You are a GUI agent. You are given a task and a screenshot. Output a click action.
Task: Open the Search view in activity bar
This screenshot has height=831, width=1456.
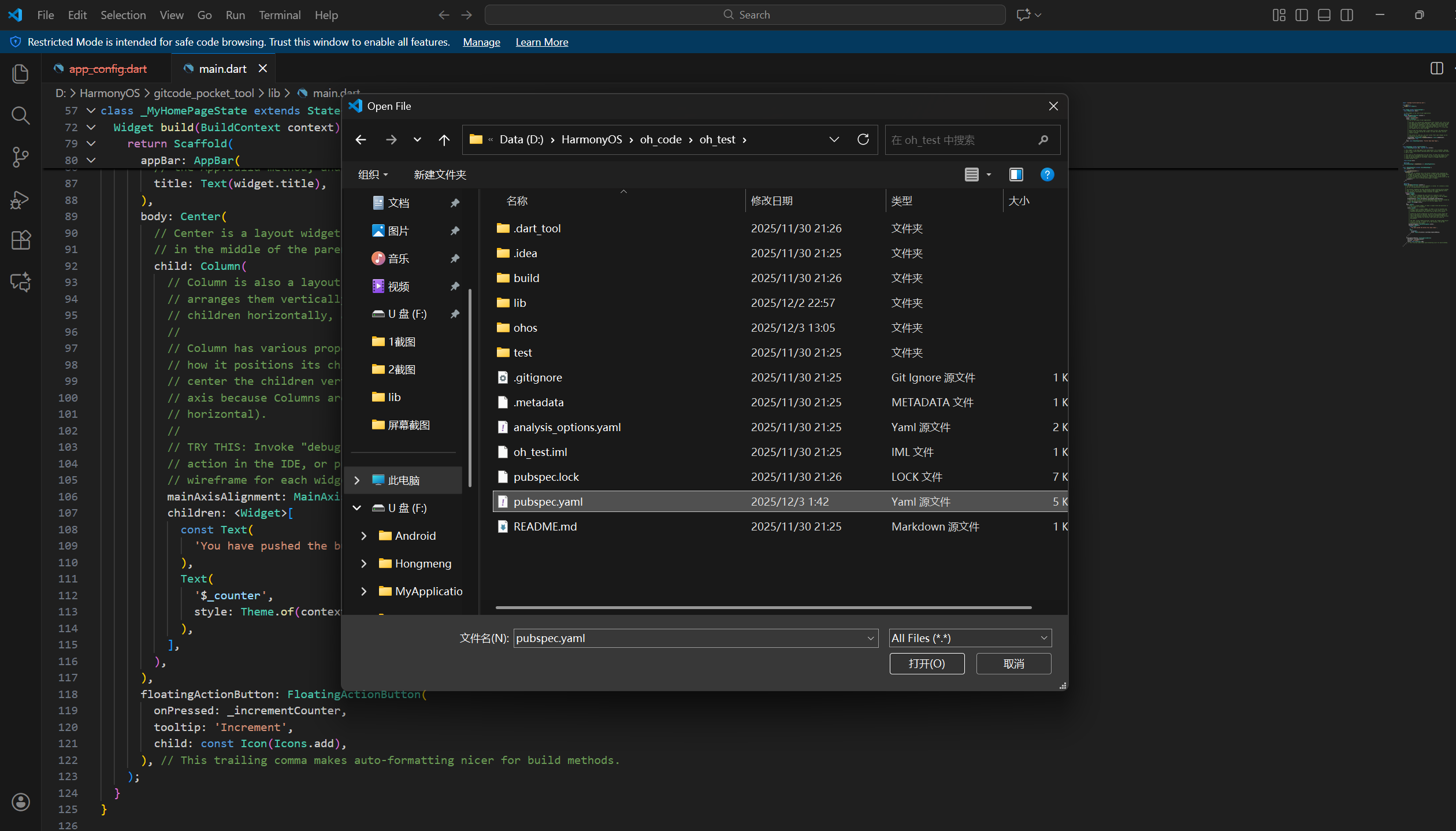[x=20, y=116]
